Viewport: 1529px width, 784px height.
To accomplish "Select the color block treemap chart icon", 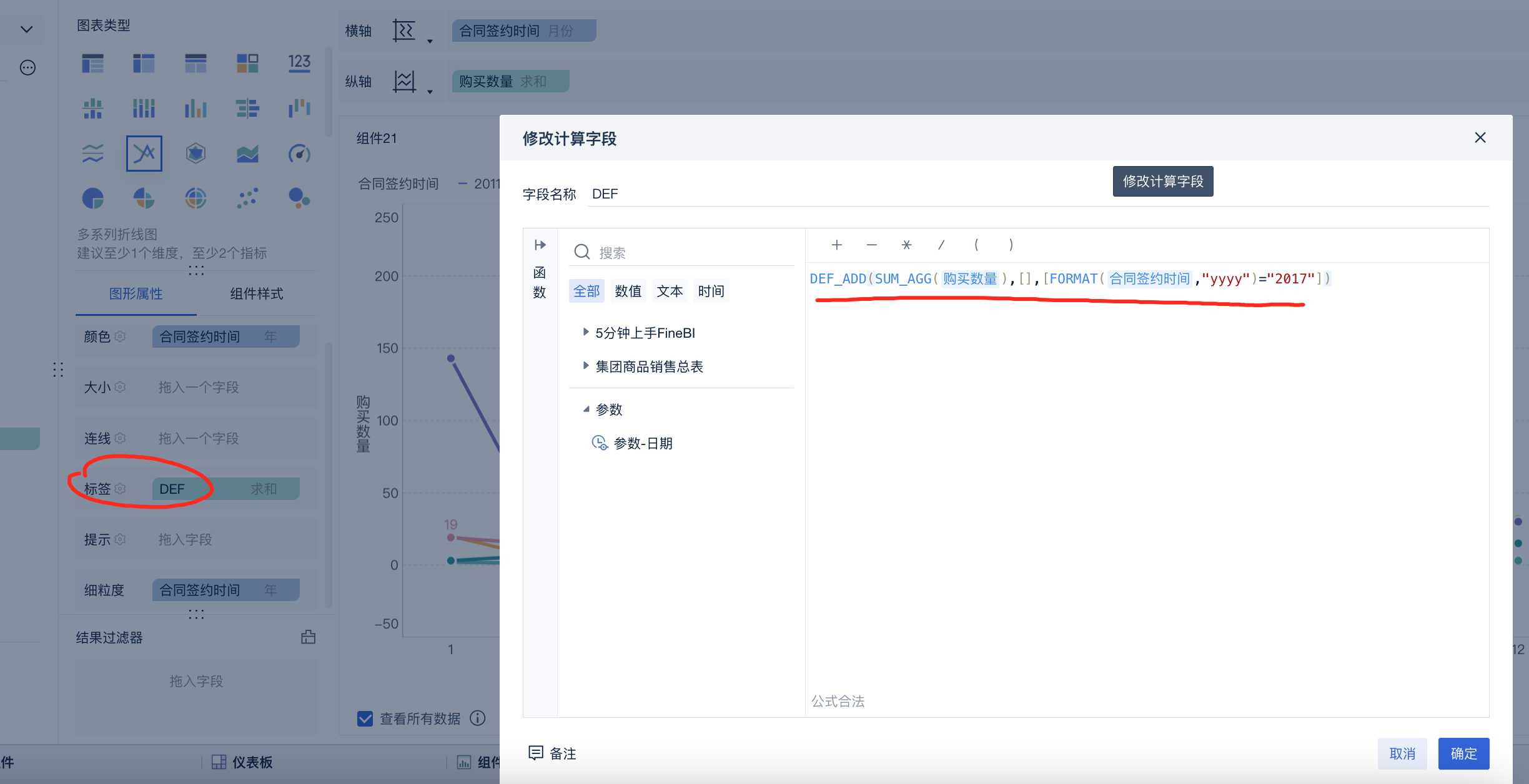I will [247, 63].
